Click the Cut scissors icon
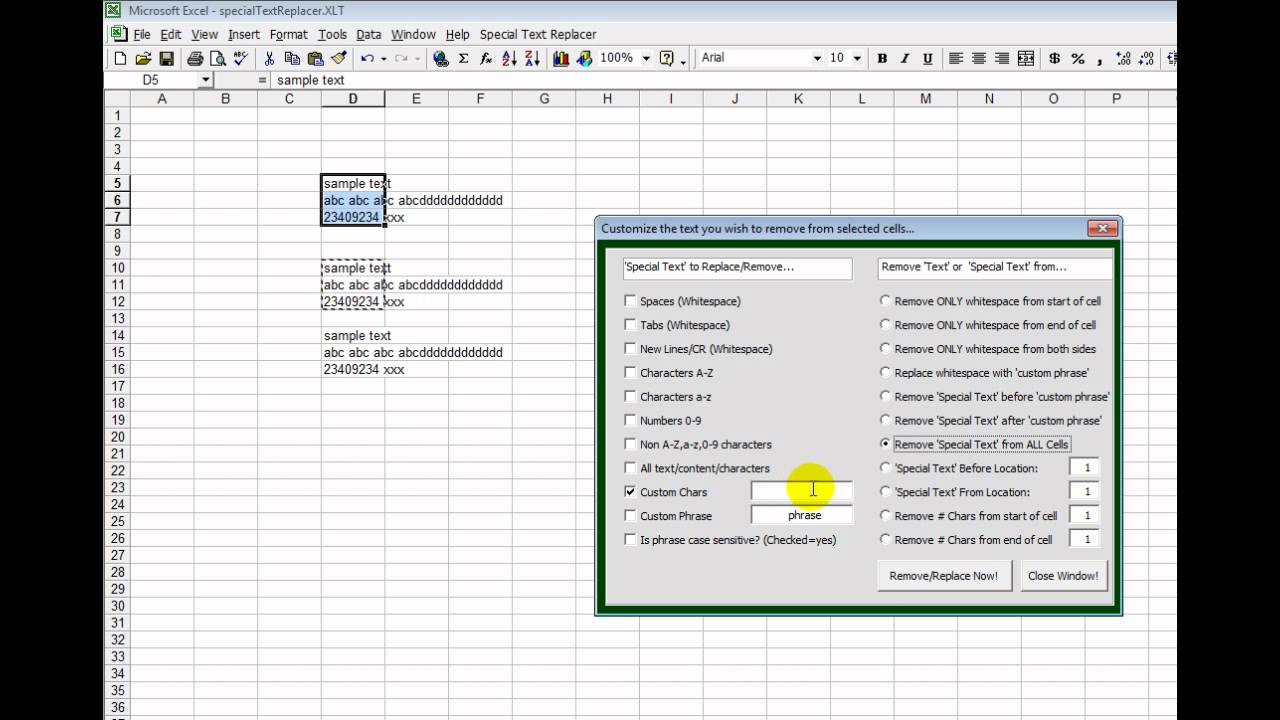1280x720 pixels. pos(269,59)
